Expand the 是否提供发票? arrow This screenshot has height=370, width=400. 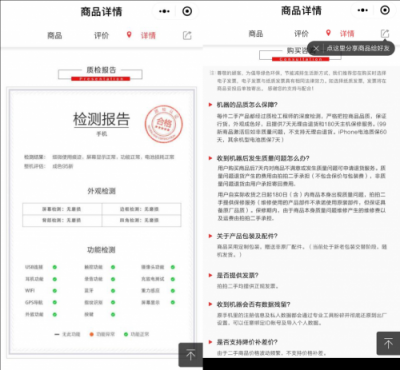[210, 275]
